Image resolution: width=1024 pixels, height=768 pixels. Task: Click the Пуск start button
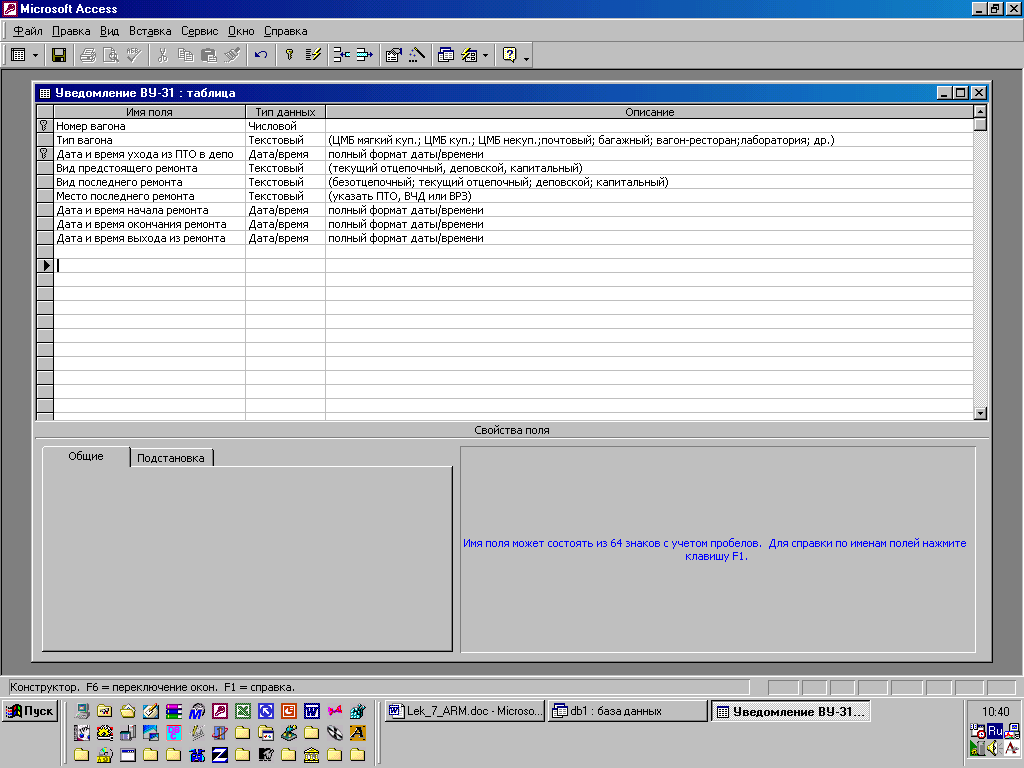[x=30, y=711]
